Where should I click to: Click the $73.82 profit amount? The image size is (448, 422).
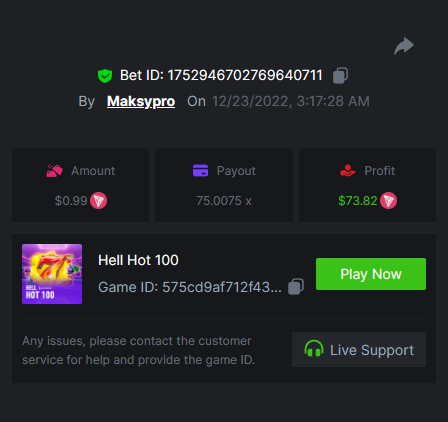point(358,201)
